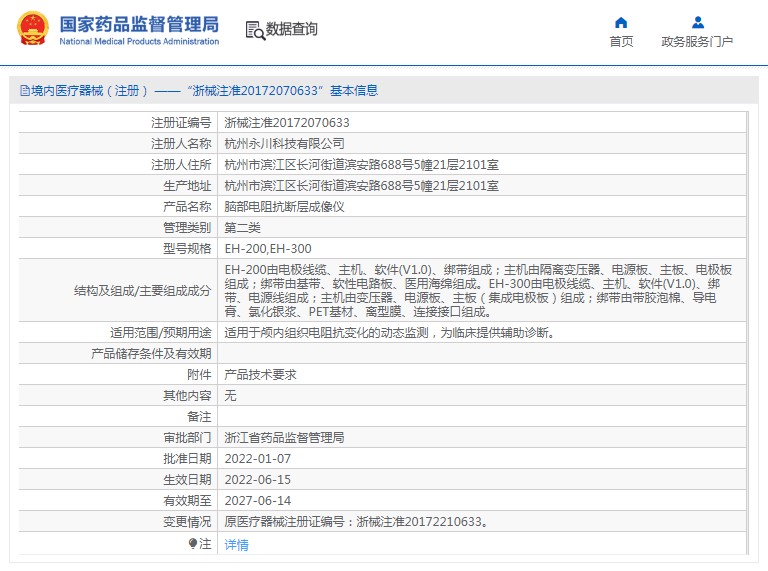This screenshot has width=768, height=571.
Task: Click the 注册人名称 row label
Action: tap(181, 143)
